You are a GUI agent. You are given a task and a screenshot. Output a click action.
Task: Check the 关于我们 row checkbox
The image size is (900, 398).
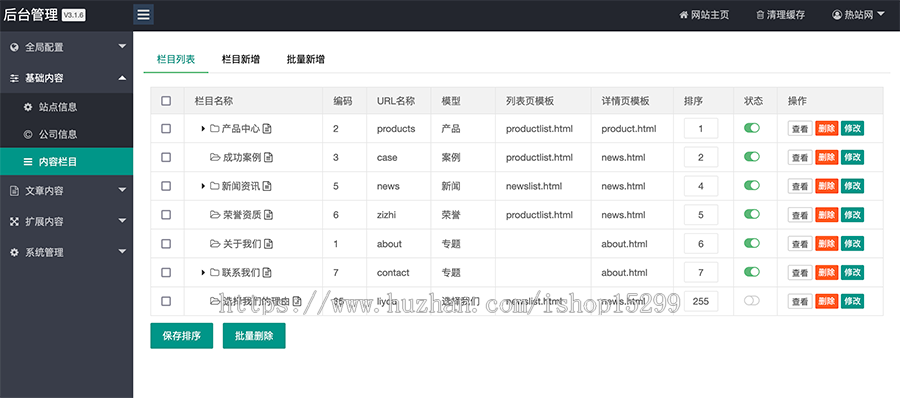166,244
